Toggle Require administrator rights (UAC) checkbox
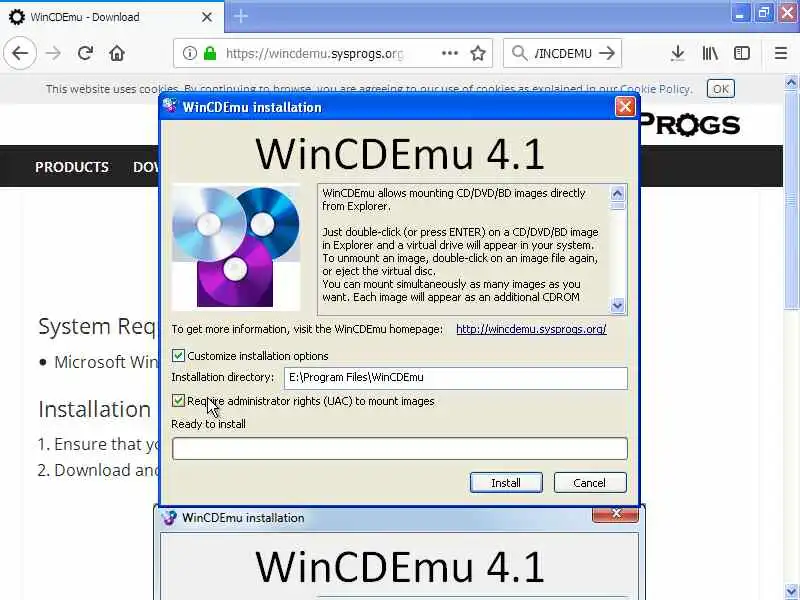The image size is (800, 600). pos(178,401)
